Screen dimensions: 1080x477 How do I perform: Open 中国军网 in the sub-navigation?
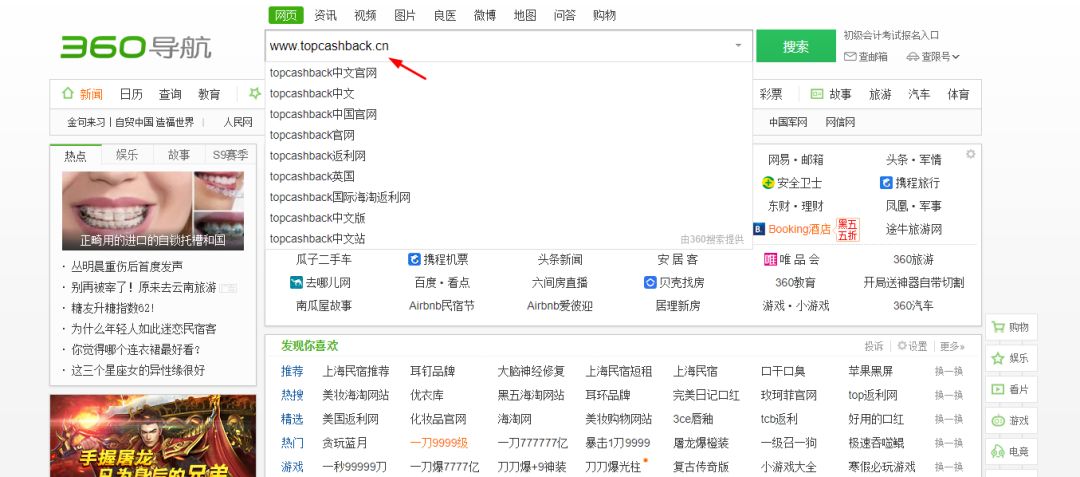[x=788, y=122]
